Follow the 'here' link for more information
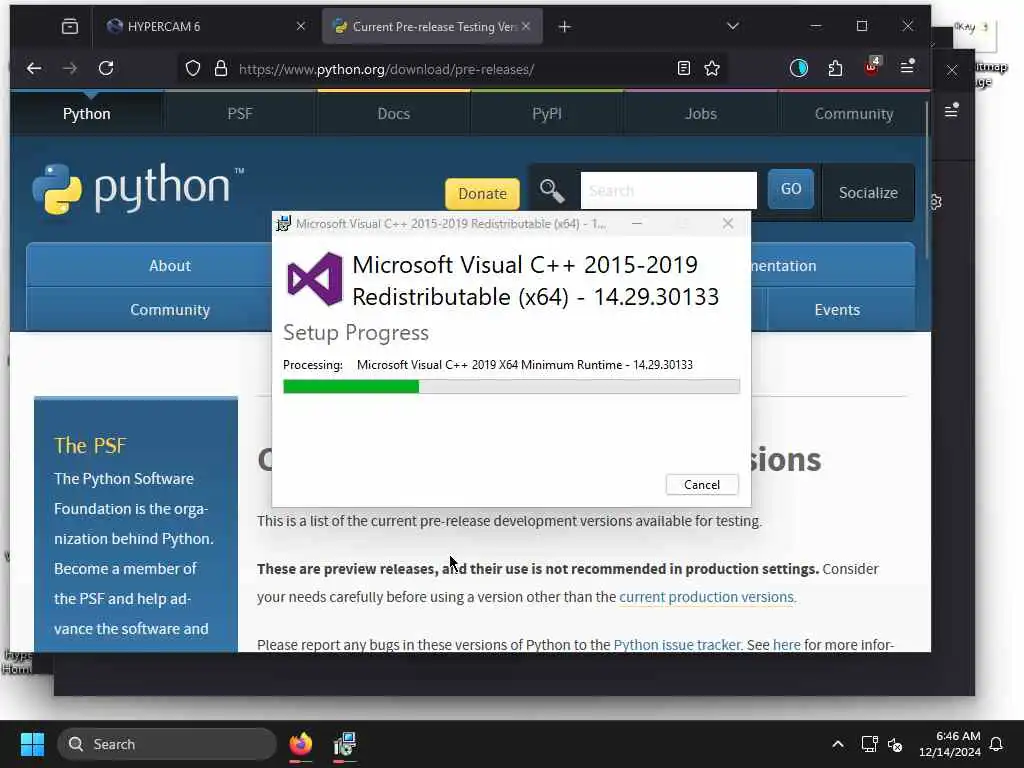 point(786,645)
